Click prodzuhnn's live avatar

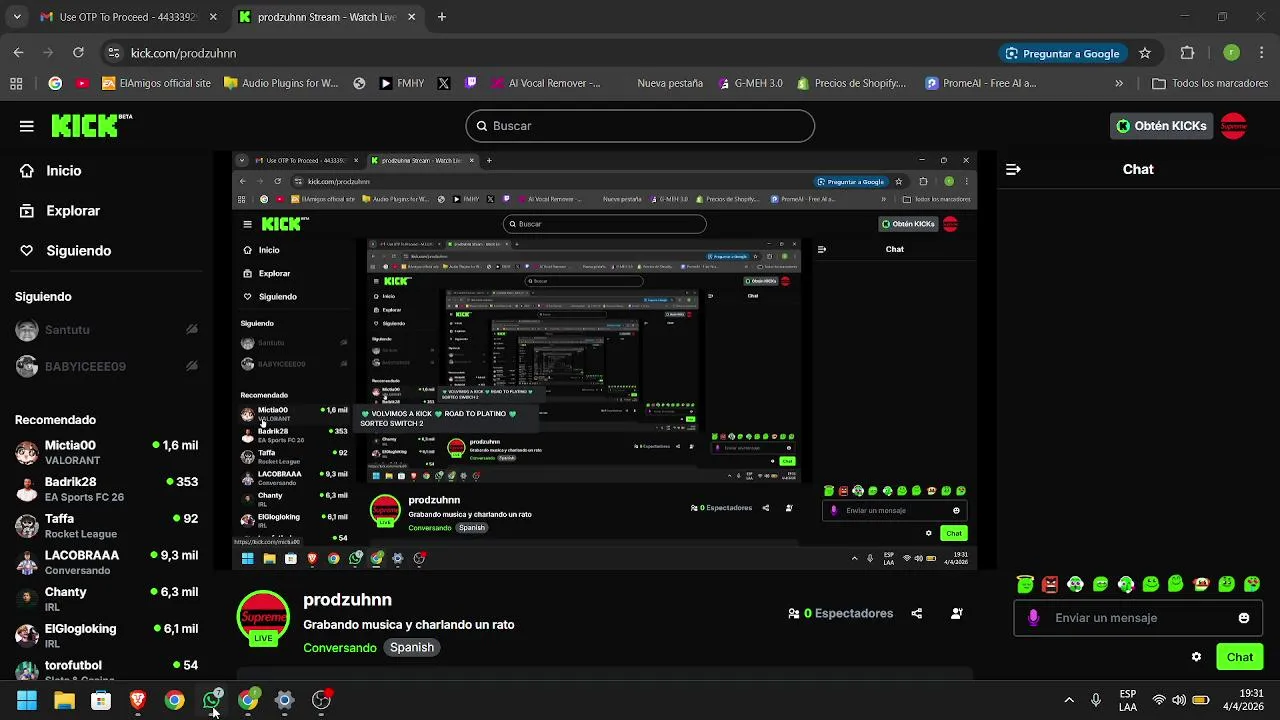click(263, 618)
